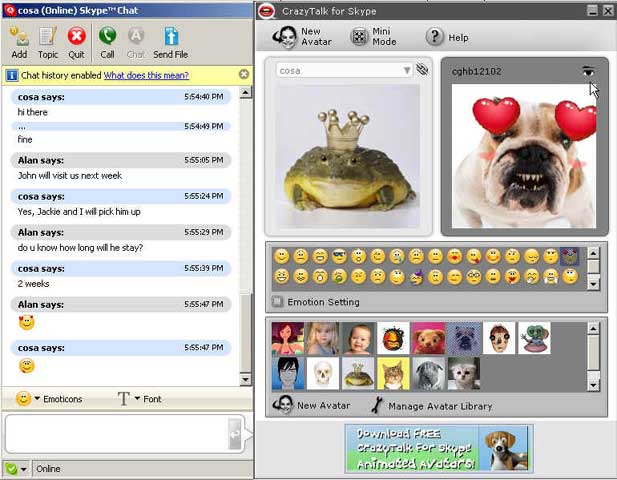Viewport: 617px width, 480px height.
Task: Click the chat message input field
Action: [x=116, y=433]
